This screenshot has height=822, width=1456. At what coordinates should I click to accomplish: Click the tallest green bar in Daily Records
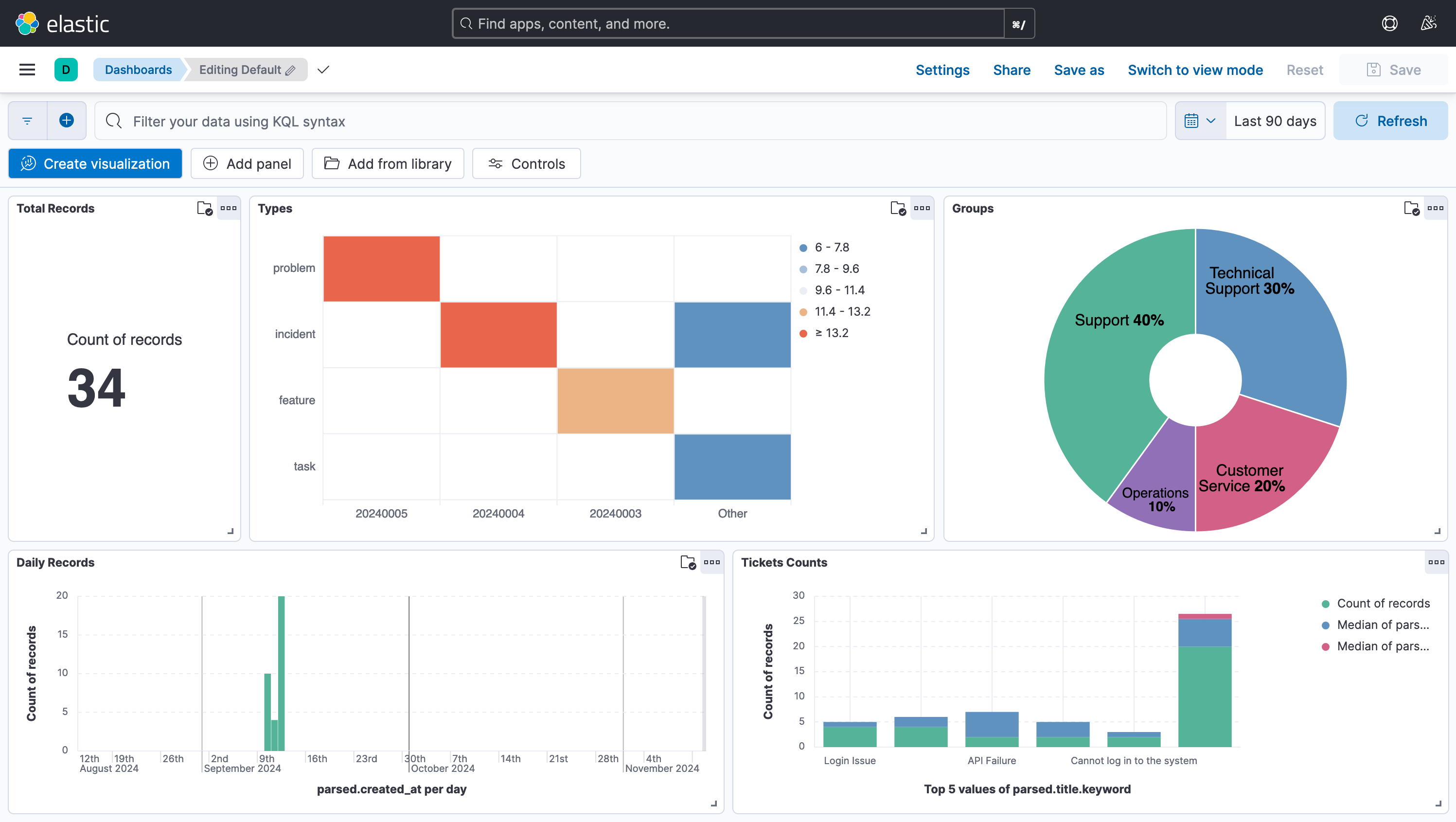281,673
